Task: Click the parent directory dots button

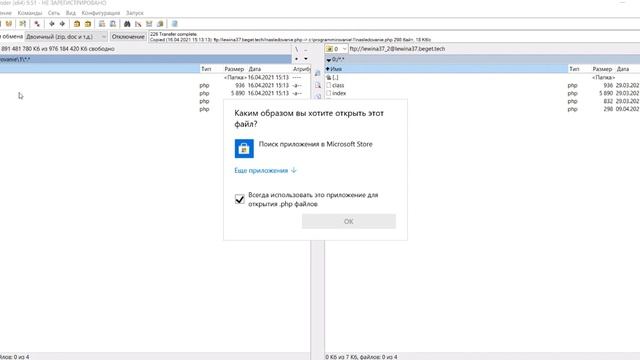Action: [306, 49]
